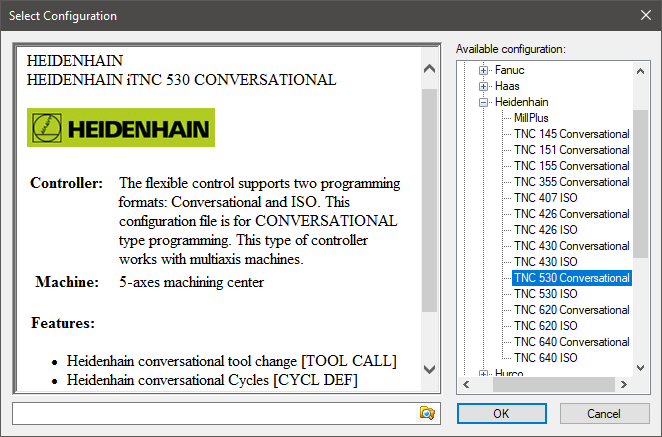Click description pane scroll up arrow

(429, 68)
